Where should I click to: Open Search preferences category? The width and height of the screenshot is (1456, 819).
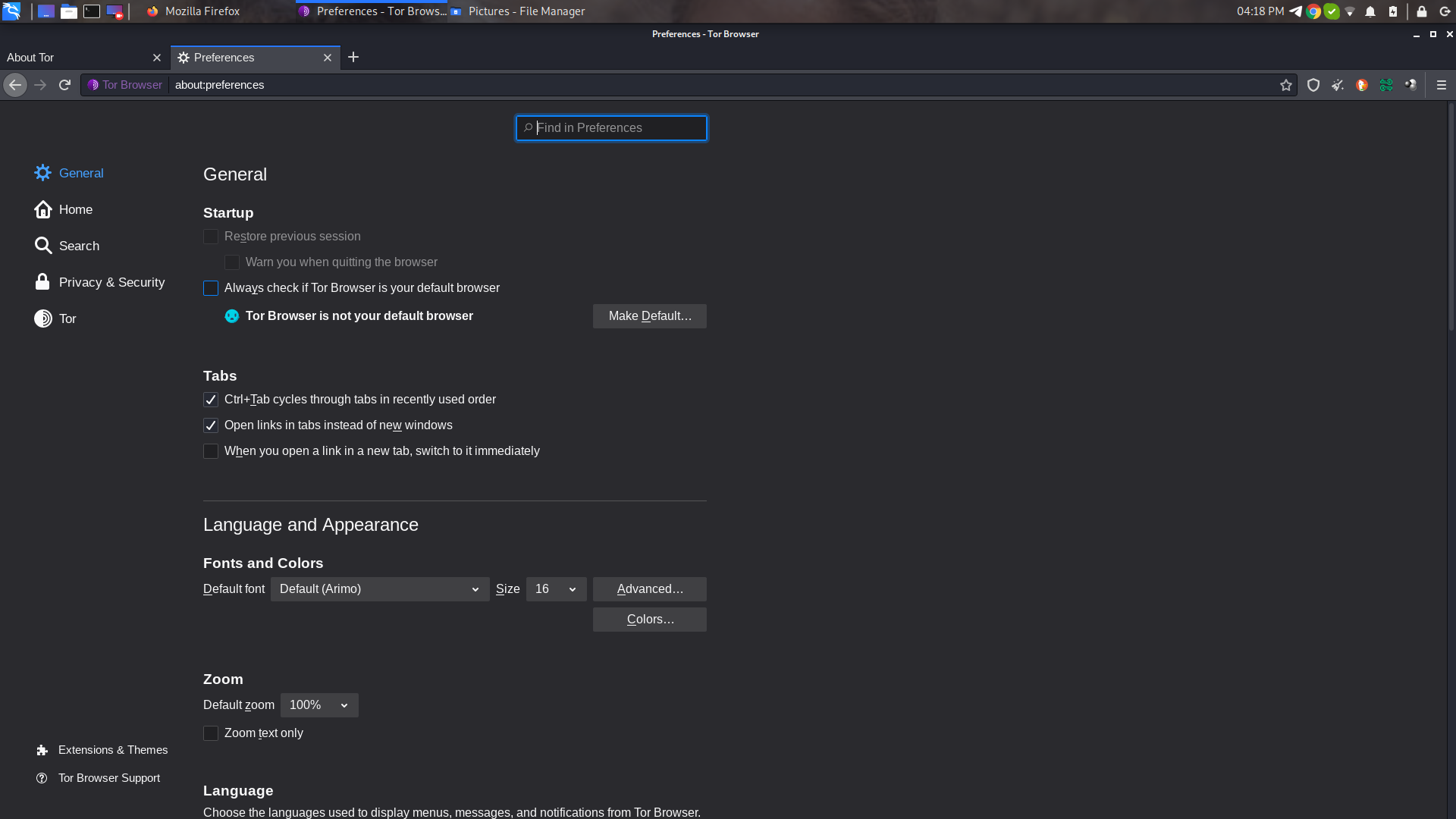pyautogui.click(x=67, y=246)
